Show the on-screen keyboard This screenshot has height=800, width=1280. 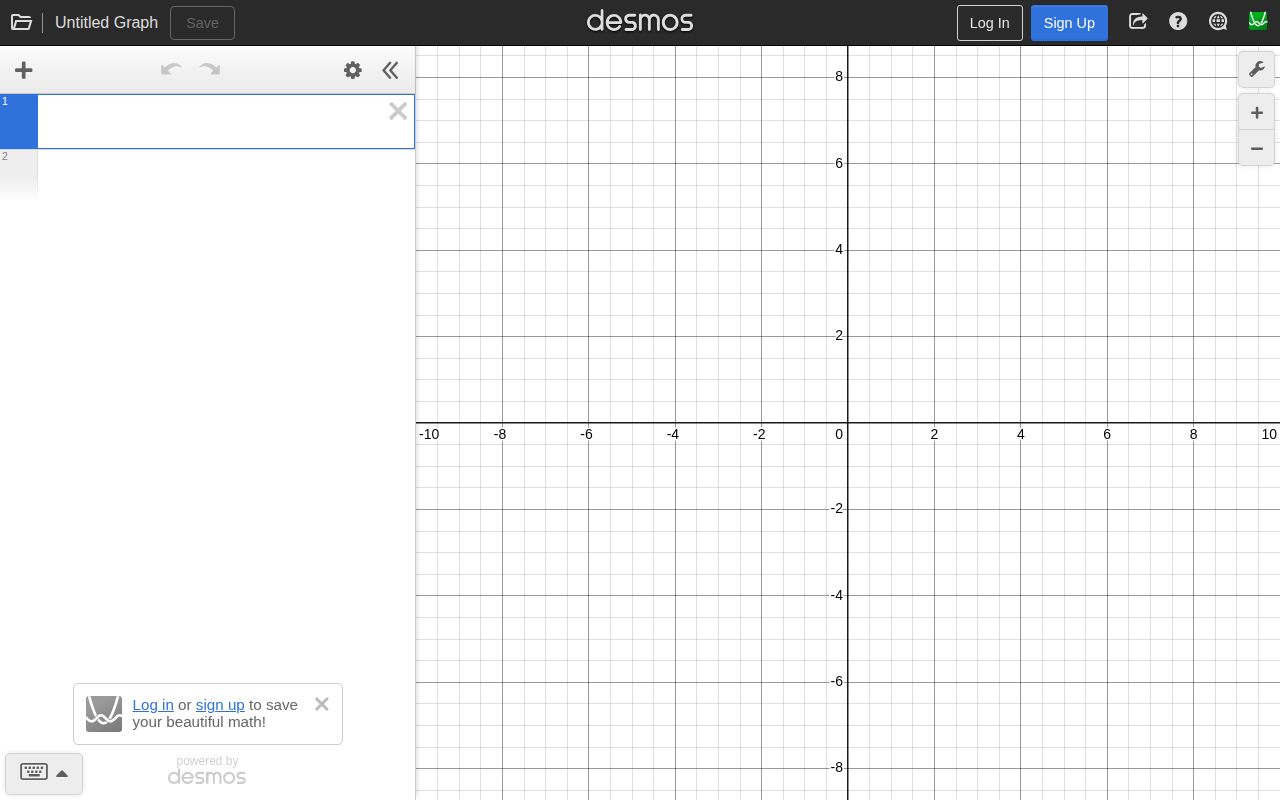pos(34,772)
